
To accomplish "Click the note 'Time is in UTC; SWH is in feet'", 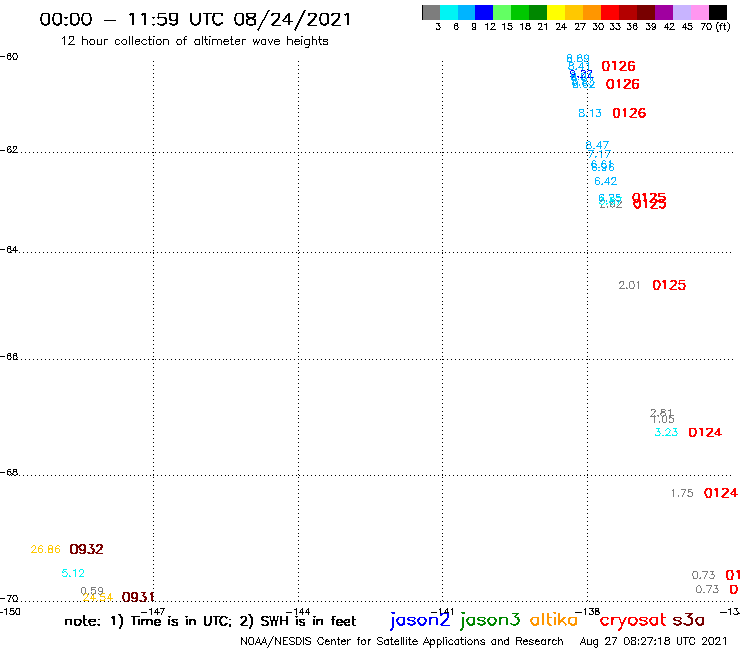I will (x=210, y=621).
